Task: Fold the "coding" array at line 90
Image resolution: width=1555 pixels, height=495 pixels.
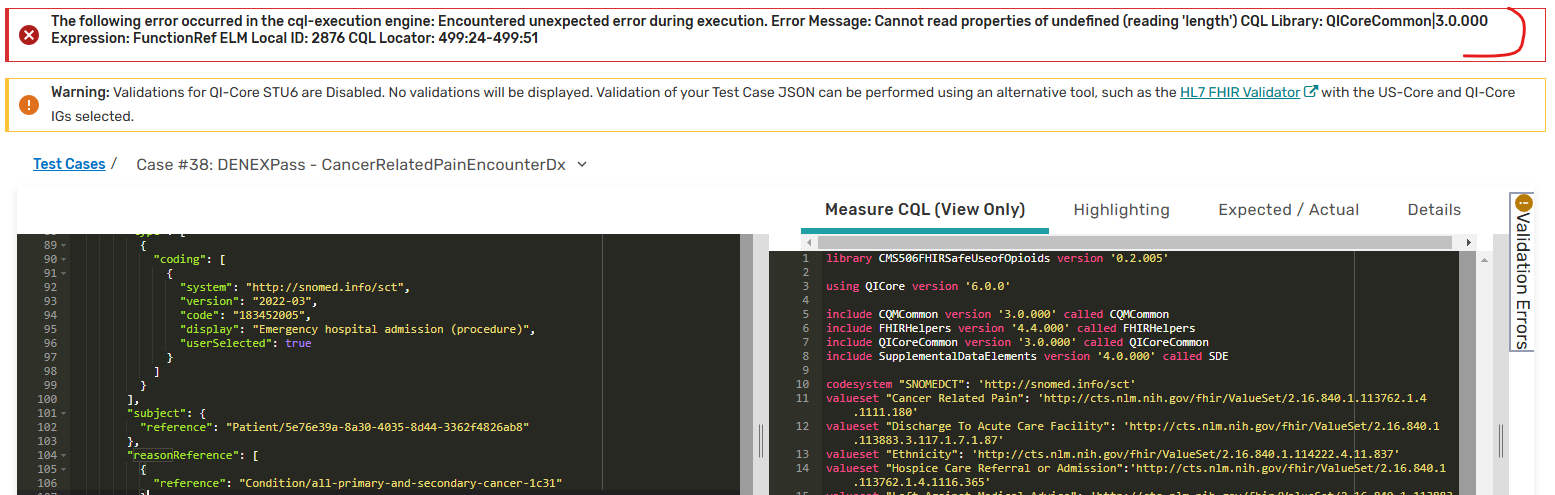Action: point(63,259)
